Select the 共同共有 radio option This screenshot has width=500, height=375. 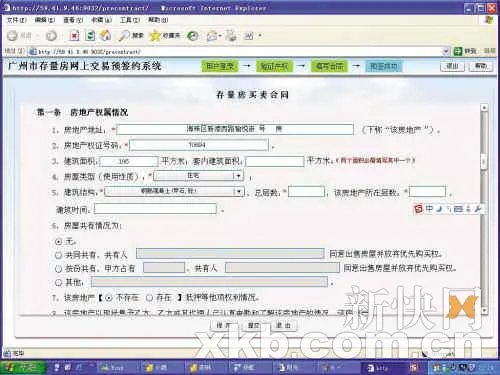[x=58, y=255]
